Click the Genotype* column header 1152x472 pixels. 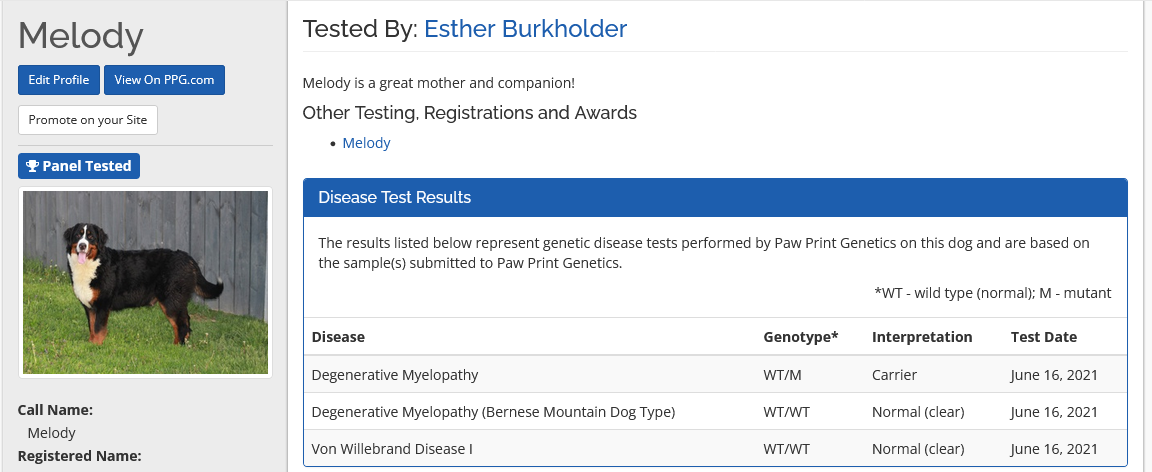pos(800,337)
